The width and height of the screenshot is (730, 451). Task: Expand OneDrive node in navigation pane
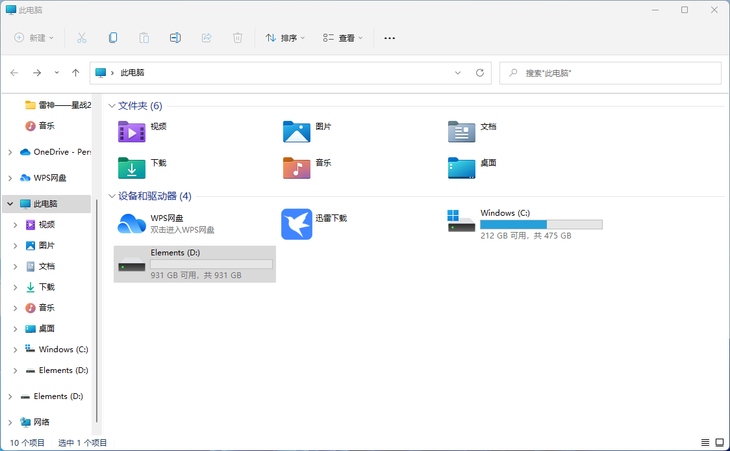[10, 152]
